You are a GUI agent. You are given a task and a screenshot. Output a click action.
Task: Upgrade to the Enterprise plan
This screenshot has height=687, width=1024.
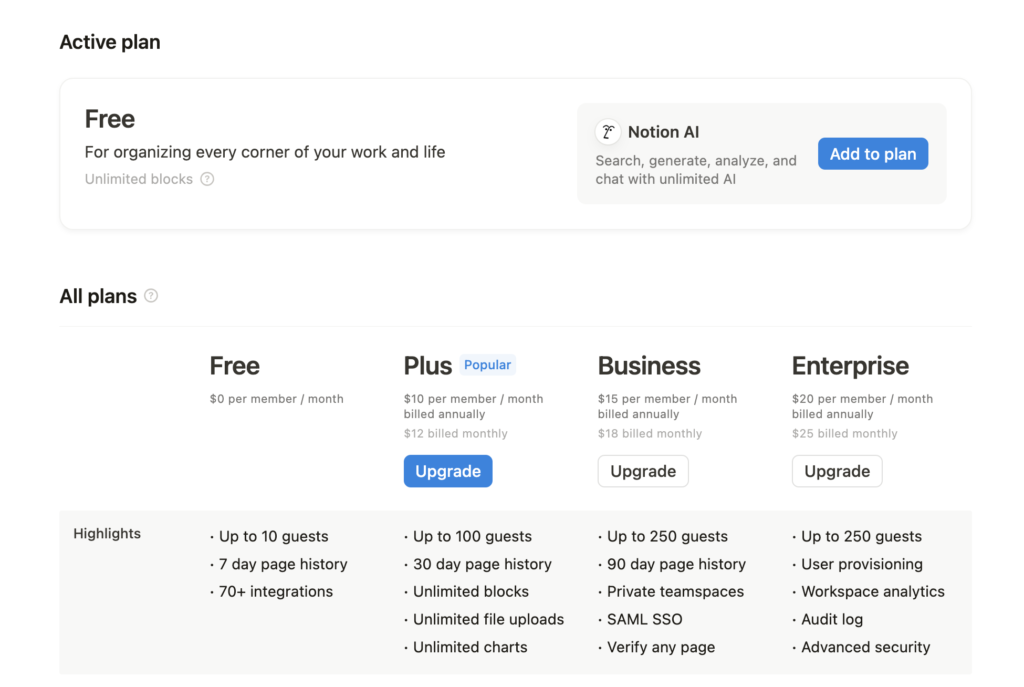pyautogui.click(x=837, y=471)
